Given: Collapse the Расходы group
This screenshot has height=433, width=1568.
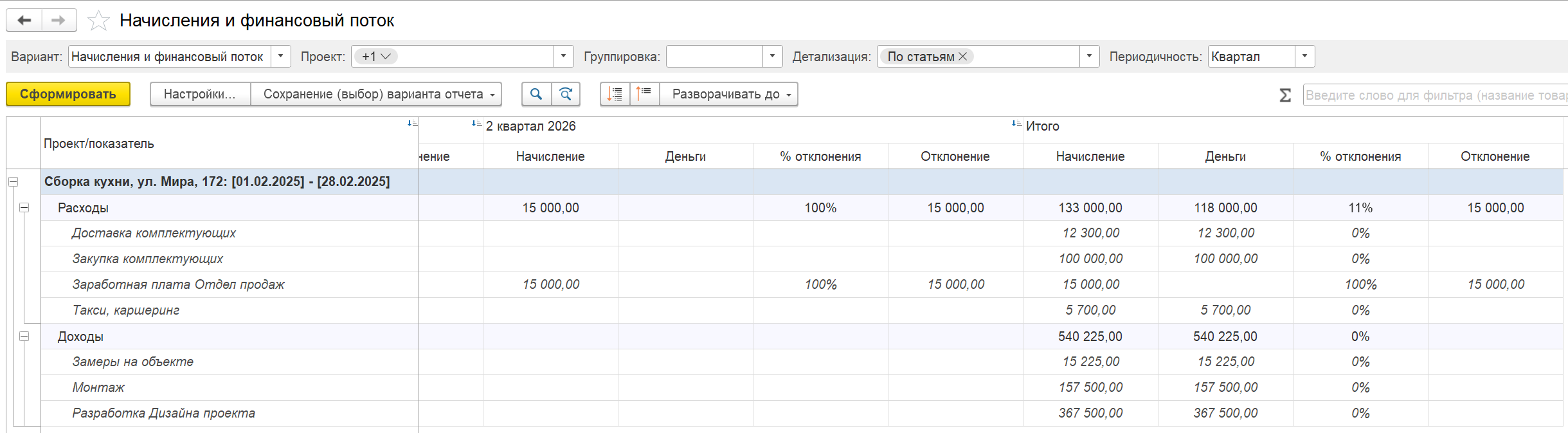Looking at the screenshot, I should pos(24,208).
